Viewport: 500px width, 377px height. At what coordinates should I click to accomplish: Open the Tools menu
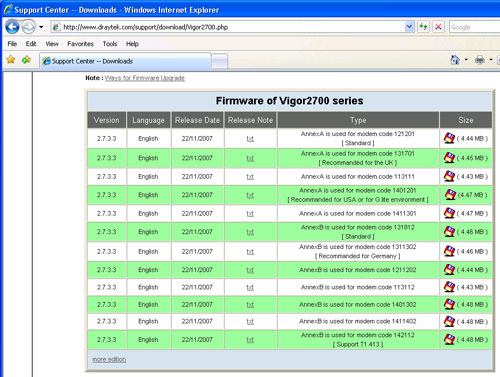coord(110,44)
